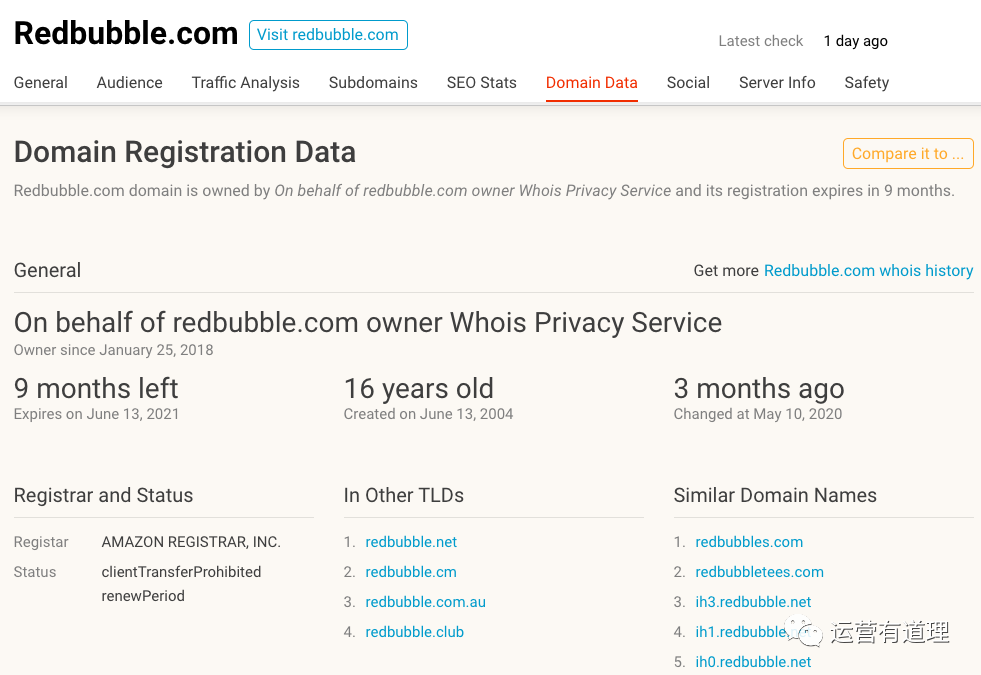Open the General tab
Image resolution: width=981 pixels, height=675 pixels.
click(41, 83)
